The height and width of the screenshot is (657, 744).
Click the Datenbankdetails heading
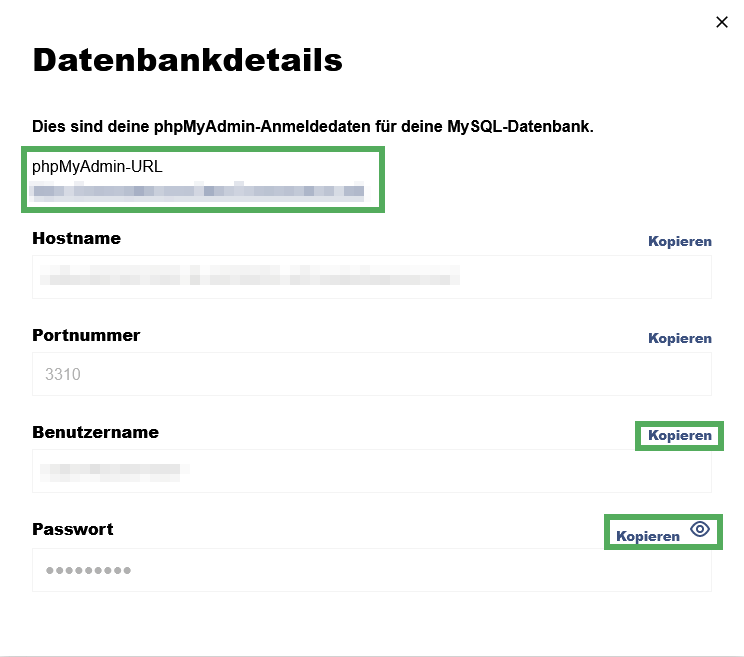pos(187,60)
